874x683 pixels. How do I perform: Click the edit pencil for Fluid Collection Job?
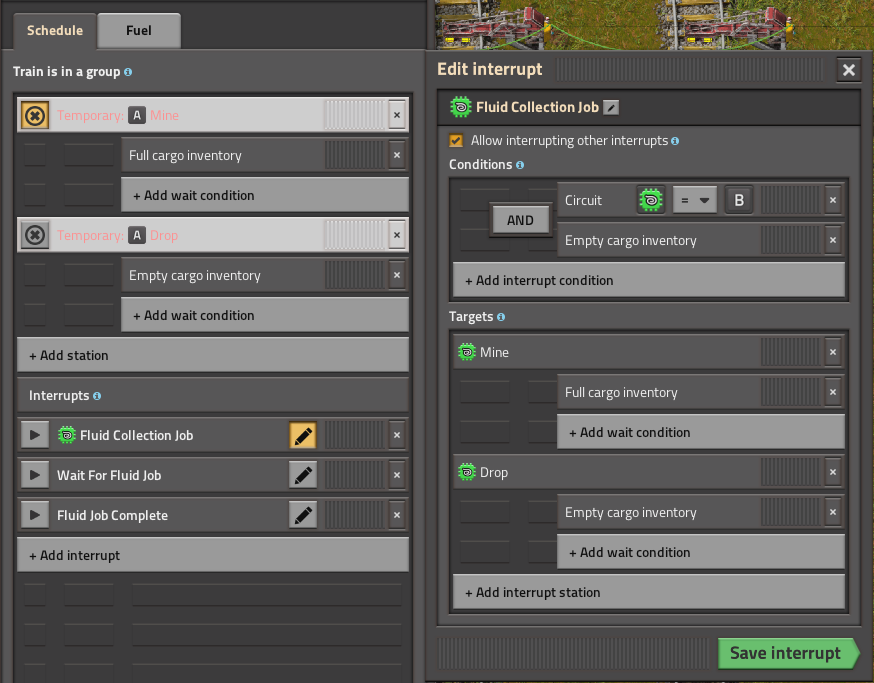pyautogui.click(x=303, y=435)
